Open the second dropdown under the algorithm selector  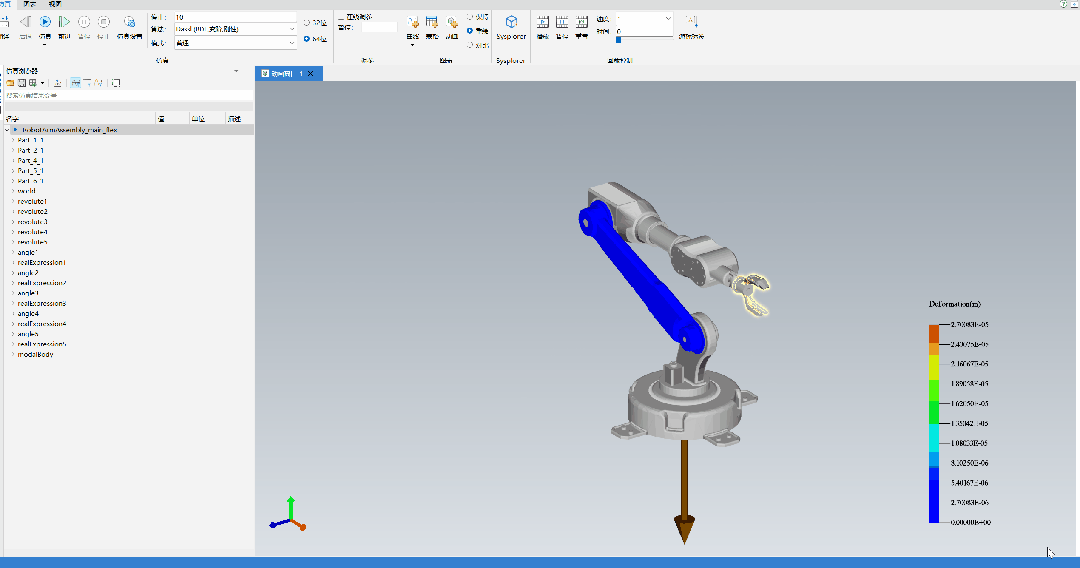coord(235,43)
